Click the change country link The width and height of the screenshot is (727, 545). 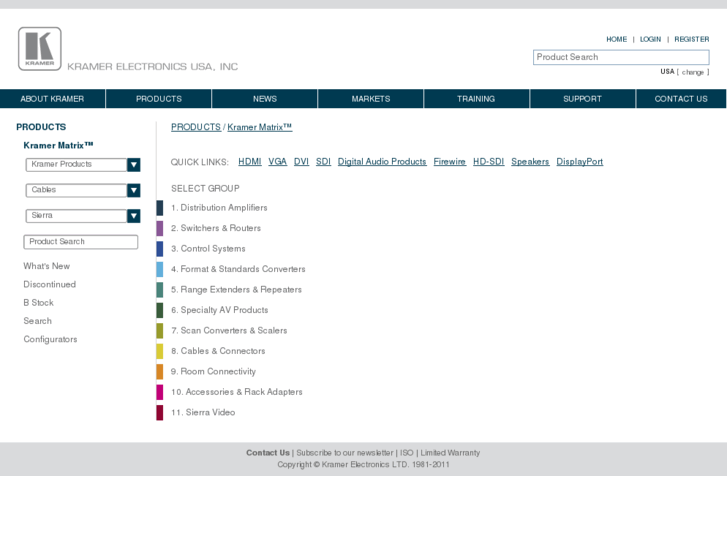click(x=693, y=72)
